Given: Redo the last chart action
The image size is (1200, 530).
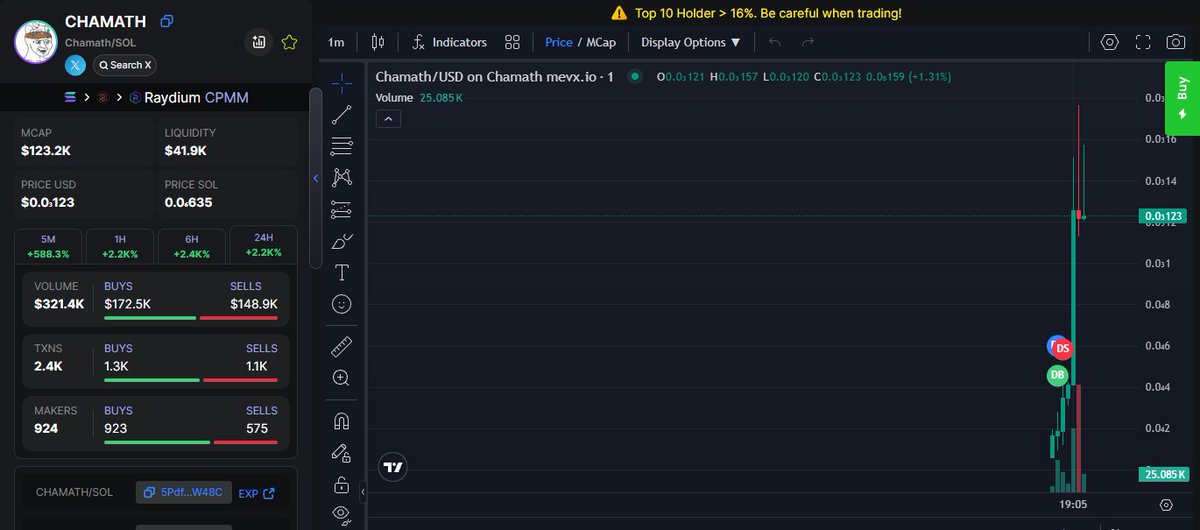Looking at the screenshot, I should pos(808,42).
